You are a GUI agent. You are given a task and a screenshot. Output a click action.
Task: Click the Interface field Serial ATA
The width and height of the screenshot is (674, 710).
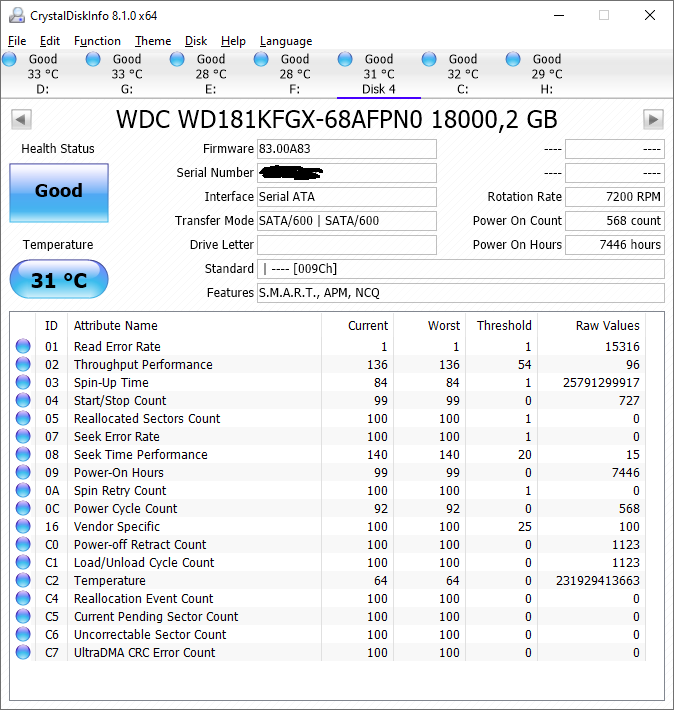[x=347, y=197]
